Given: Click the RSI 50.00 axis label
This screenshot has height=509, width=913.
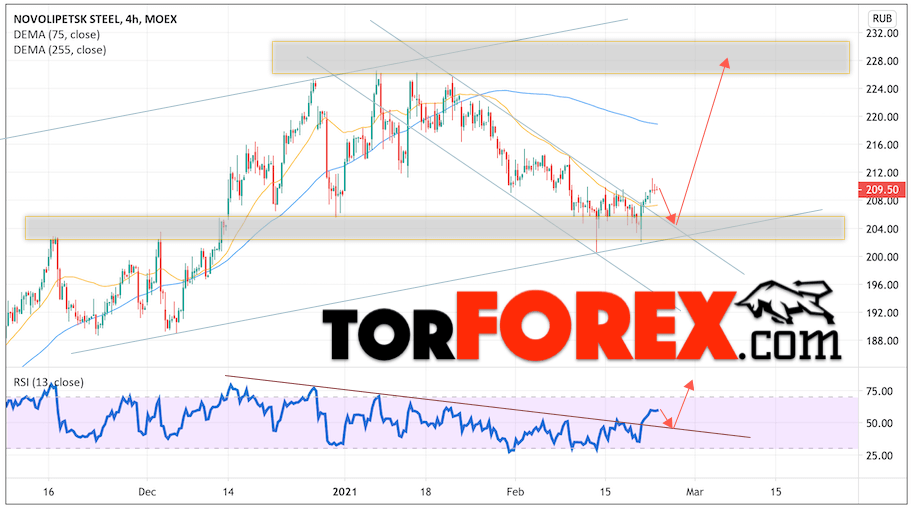Looking at the screenshot, I should (879, 423).
